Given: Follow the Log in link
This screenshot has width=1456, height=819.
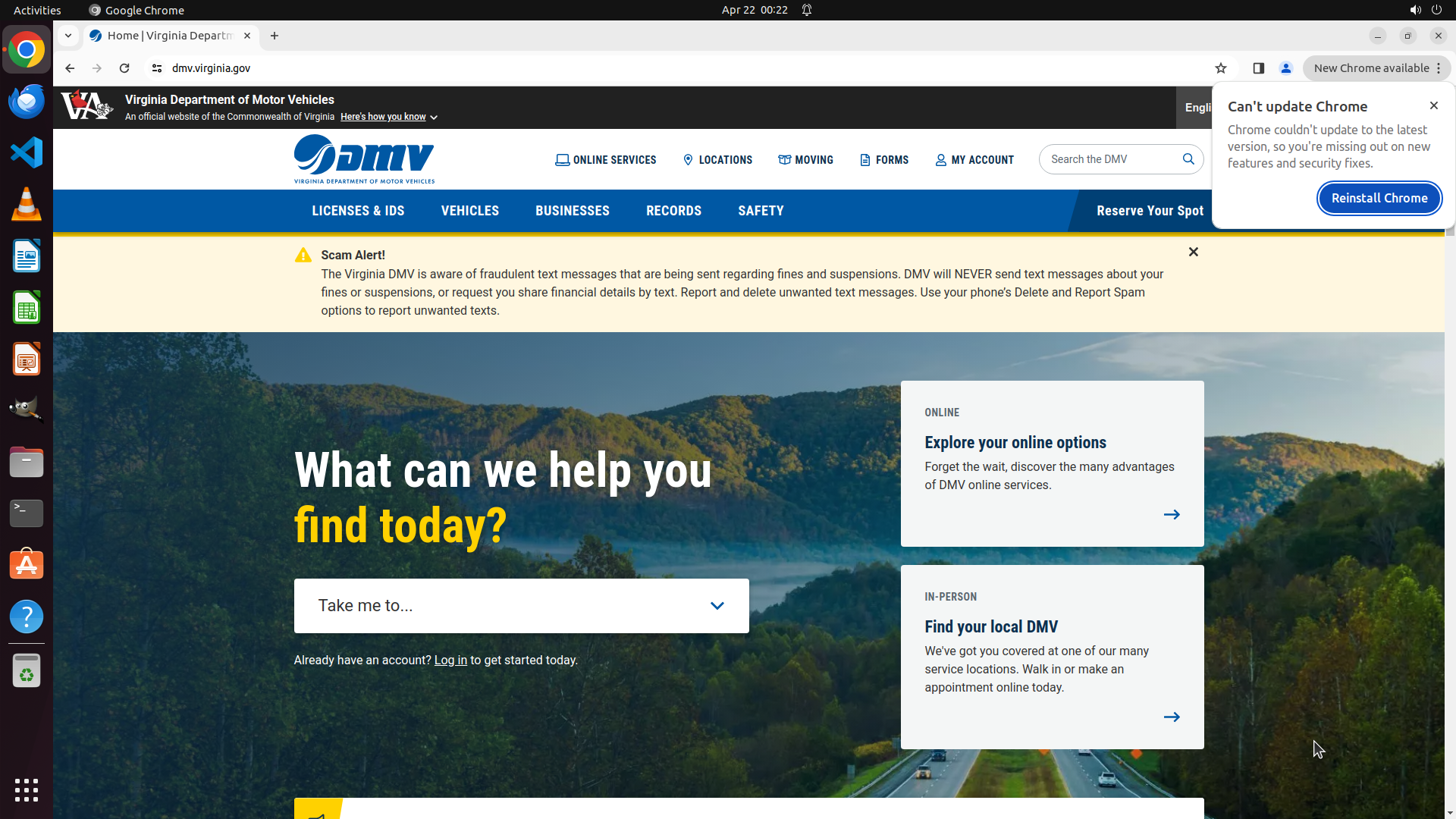Looking at the screenshot, I should [450, 661].
